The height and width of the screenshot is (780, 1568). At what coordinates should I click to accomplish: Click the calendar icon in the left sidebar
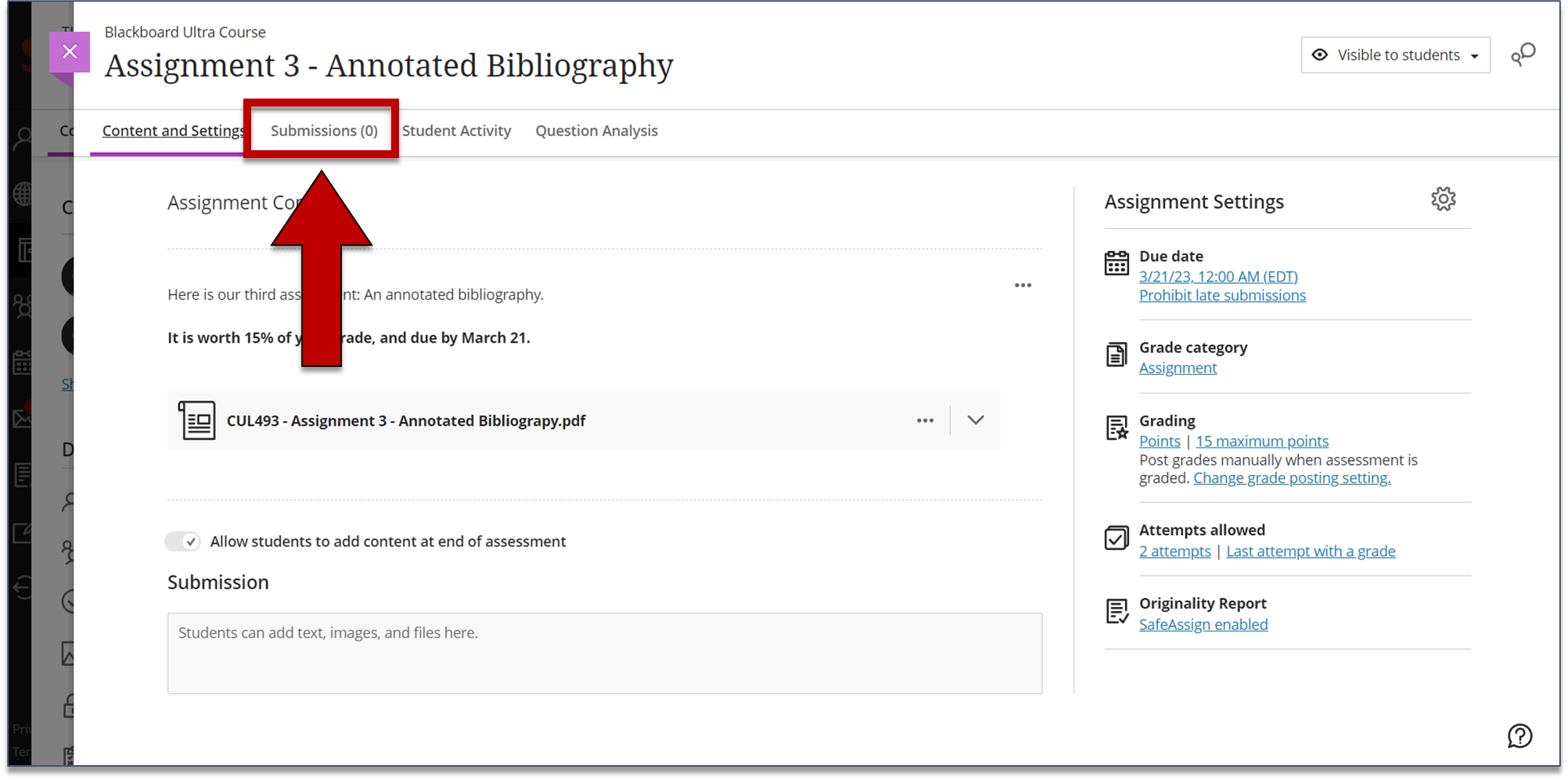(23, 362)
